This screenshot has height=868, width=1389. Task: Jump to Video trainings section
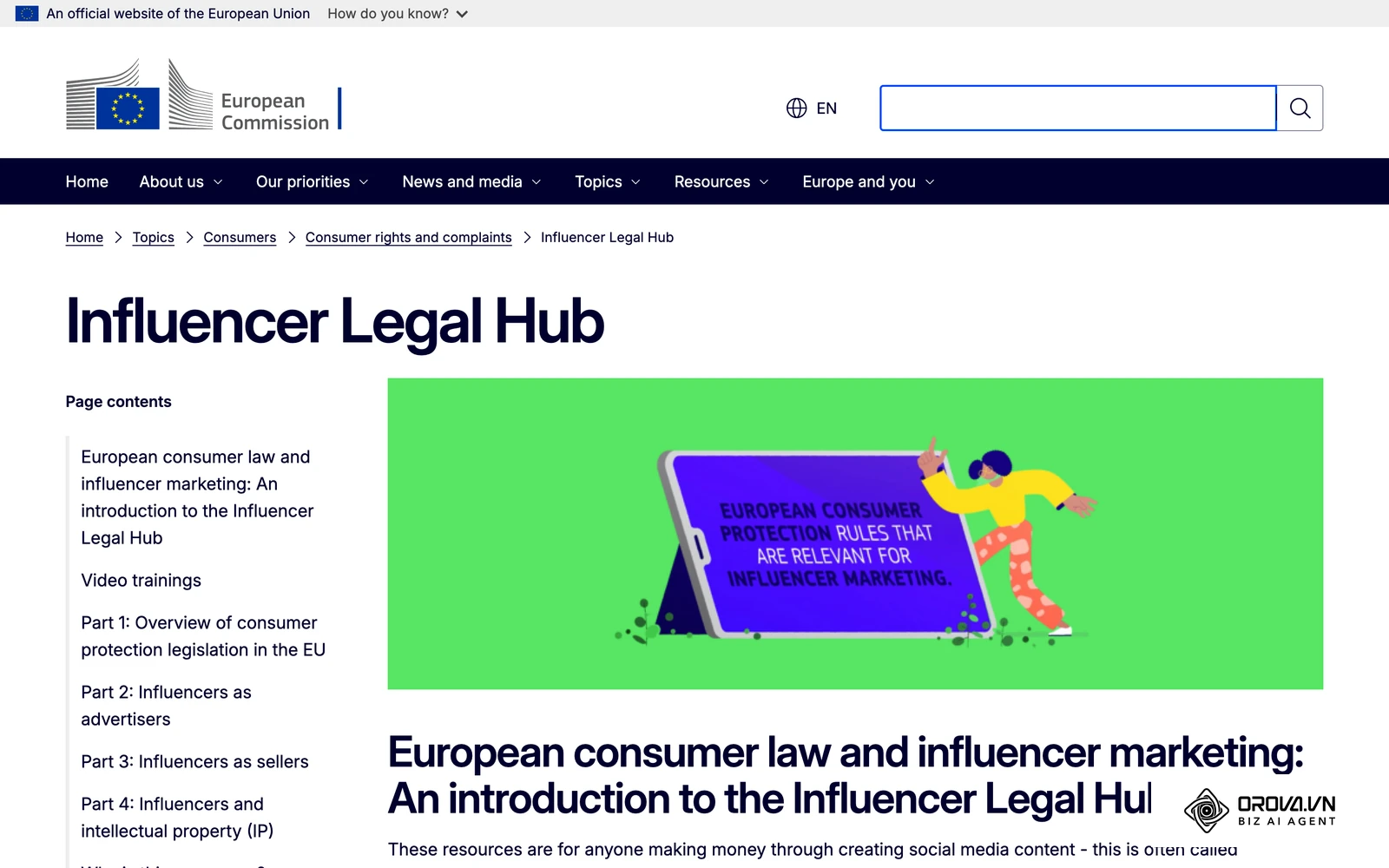tap(141, 580)
